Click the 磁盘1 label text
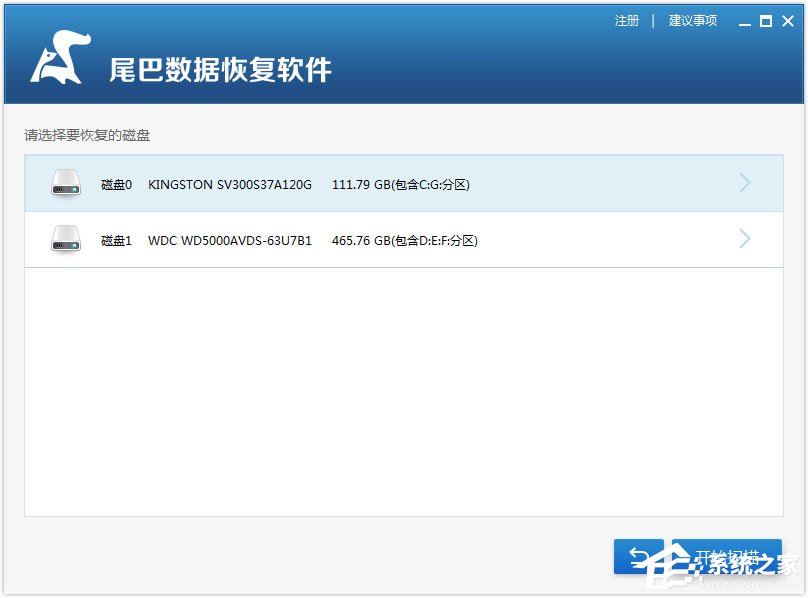The height and width of the screenshot is (598, 808). pyautogui.click(x=116, y=241)
